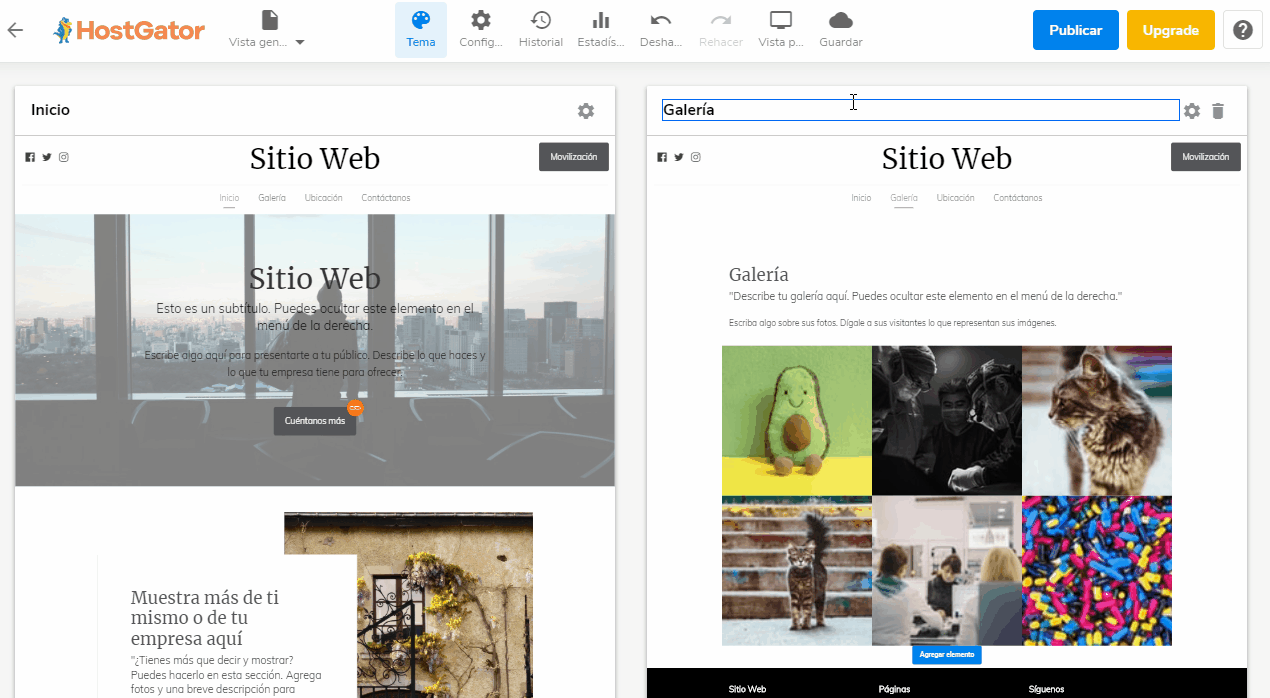Screen dimensions: 1270x698
Task: Click the Inicio page panel title
Action: tap(51, 110)
